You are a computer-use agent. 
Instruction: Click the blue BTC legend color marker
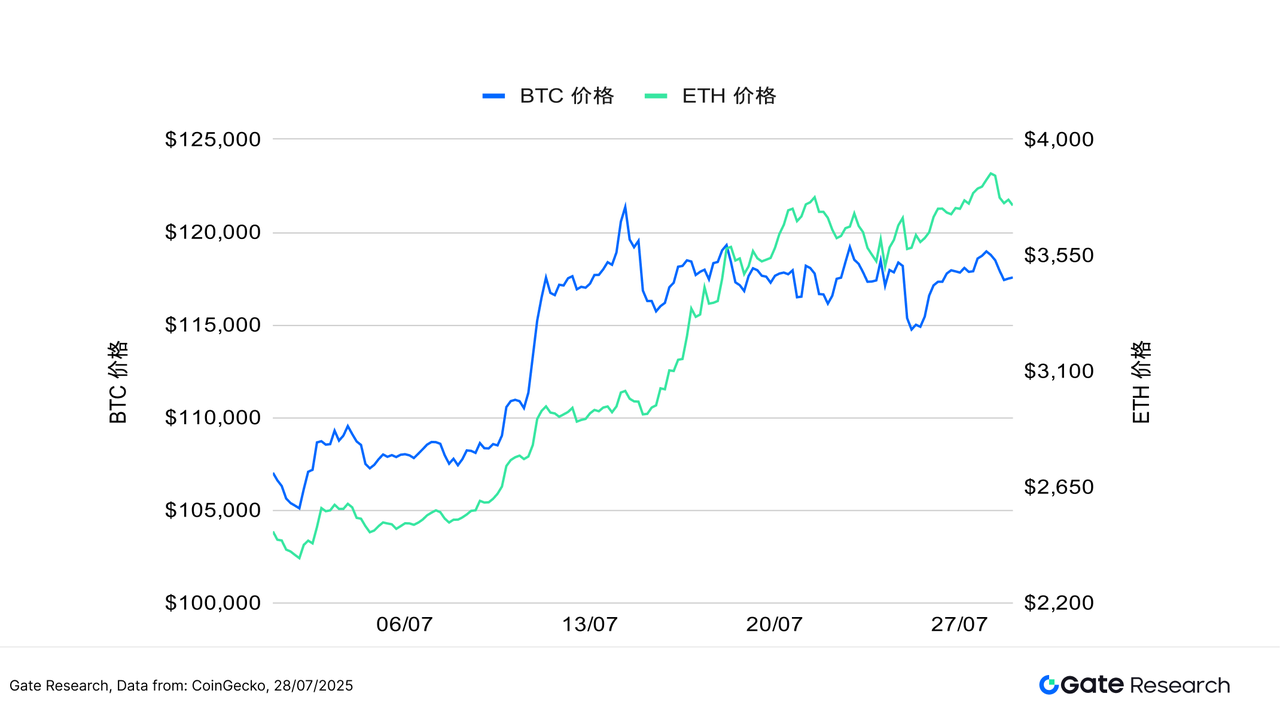tap(494, 96)
